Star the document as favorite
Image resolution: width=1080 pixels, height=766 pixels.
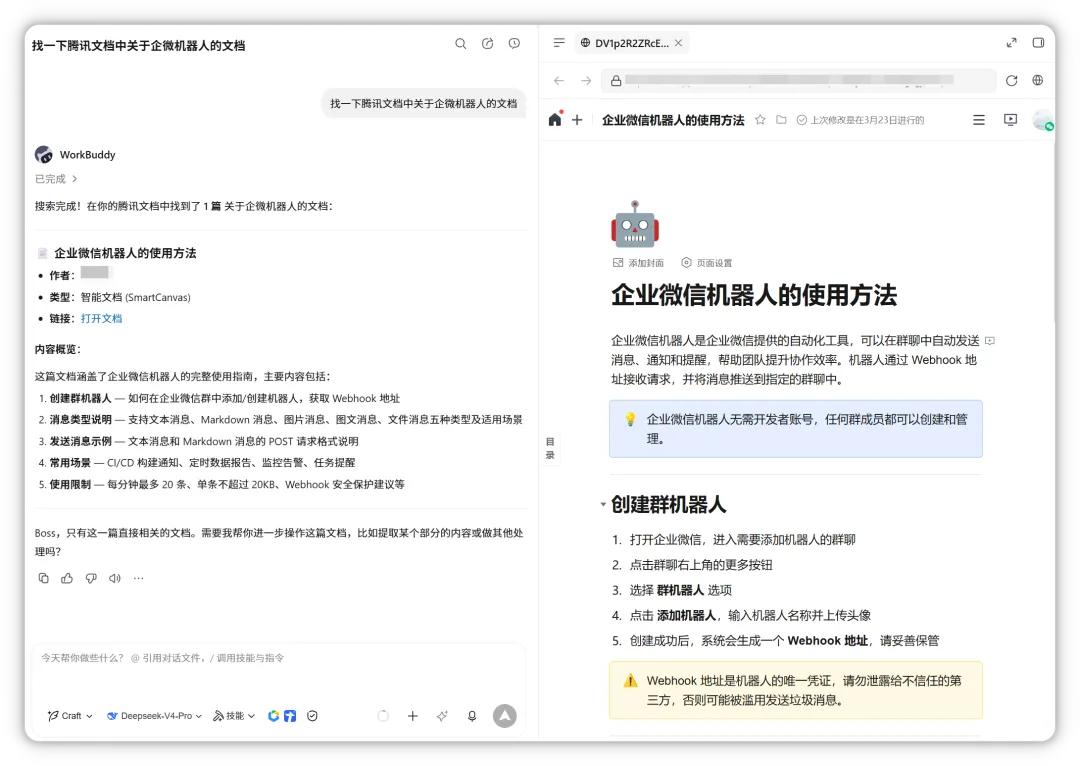760,120
